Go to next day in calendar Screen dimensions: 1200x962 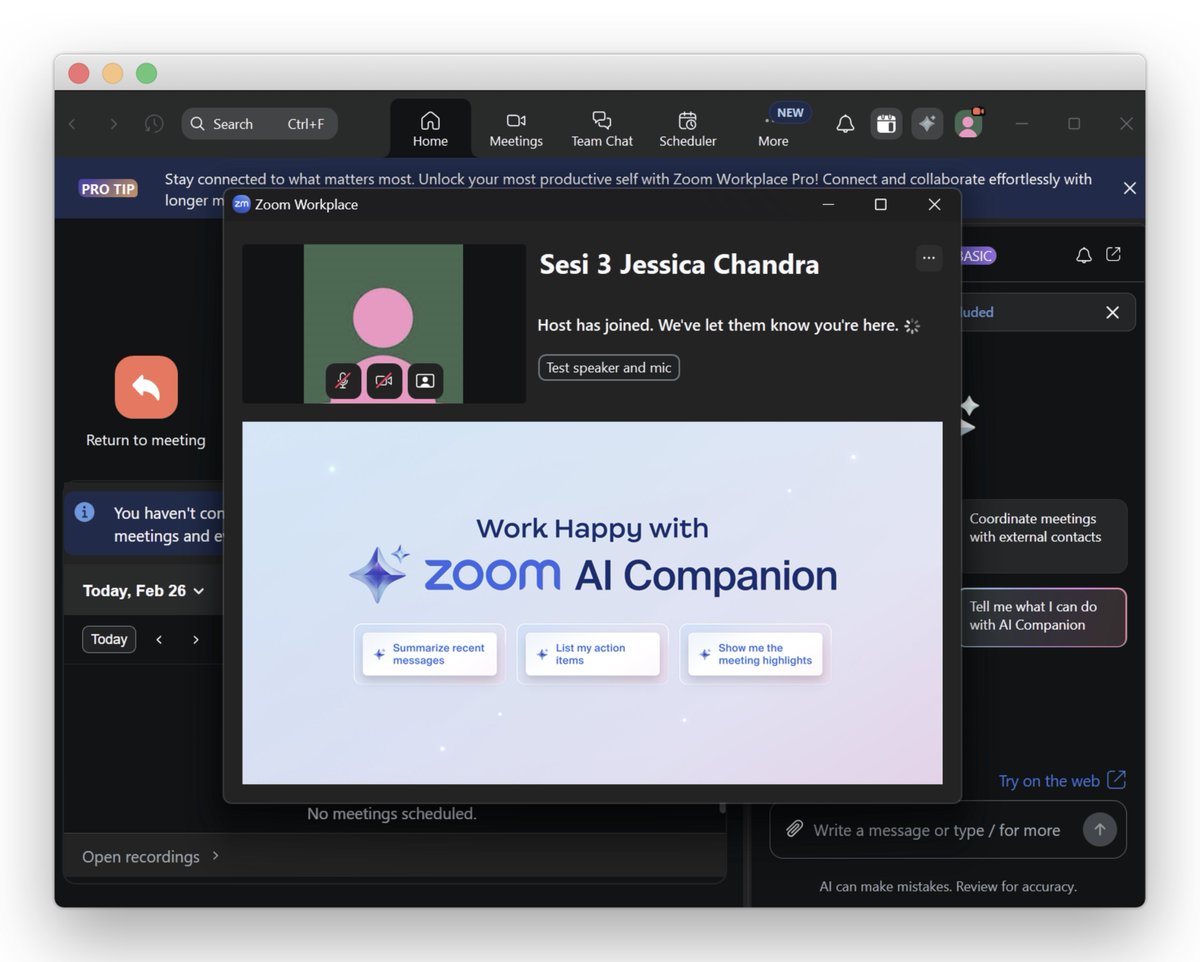[x=196, y=640]
